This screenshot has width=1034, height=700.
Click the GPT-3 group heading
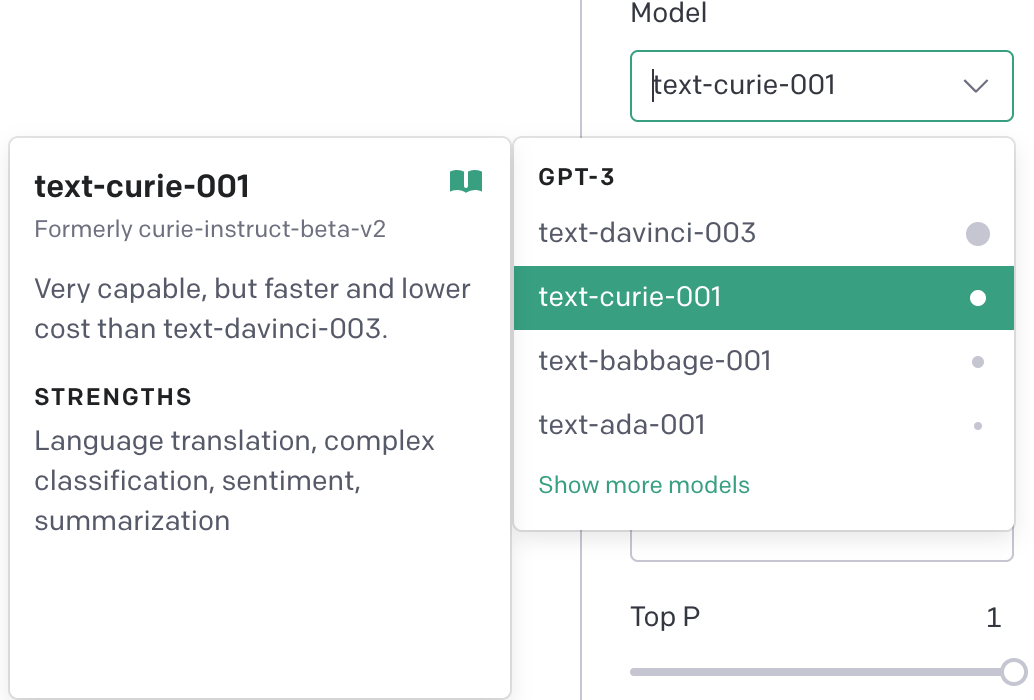coord(576,178)
